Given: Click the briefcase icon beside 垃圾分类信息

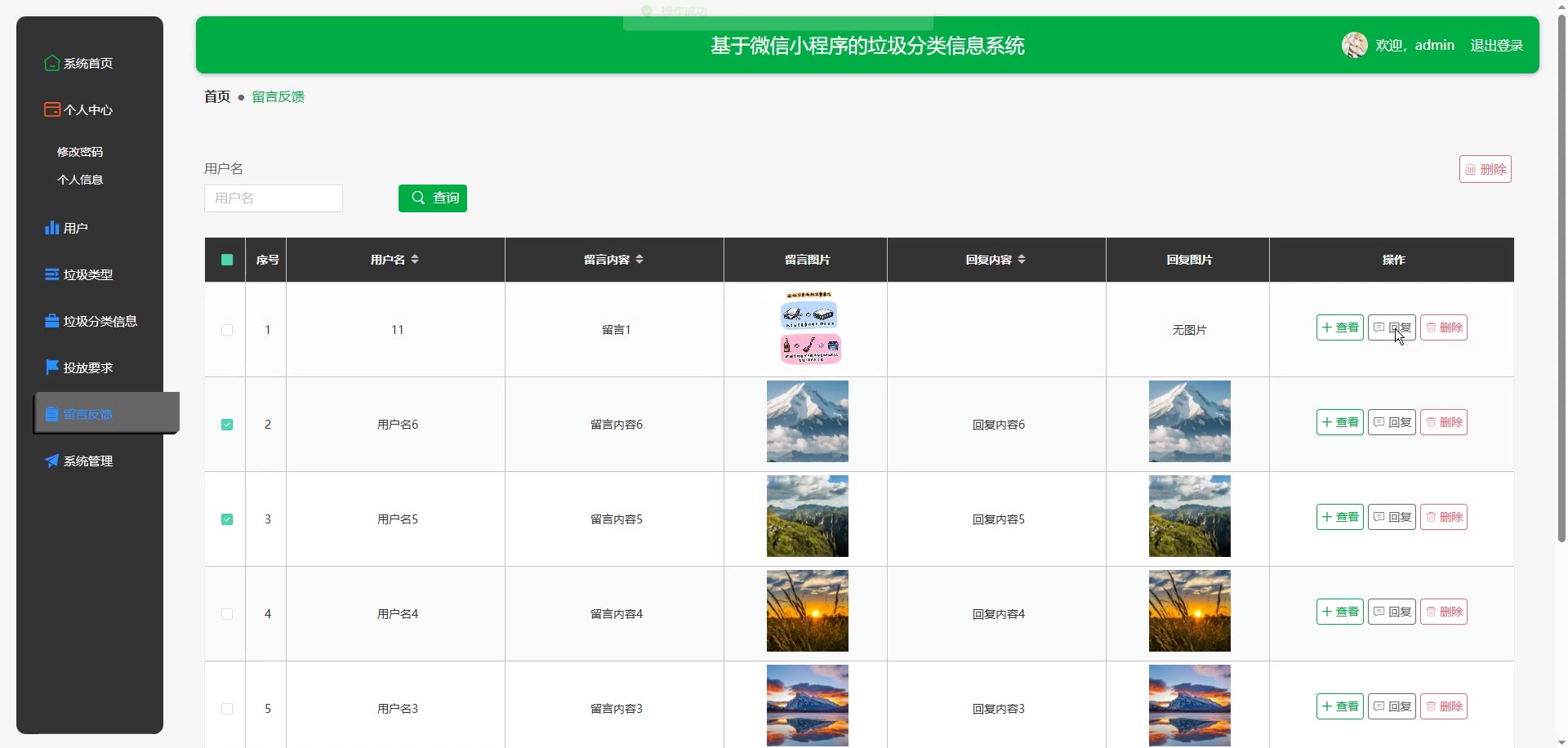Looking at the screenshot, I should coord(51,321).
